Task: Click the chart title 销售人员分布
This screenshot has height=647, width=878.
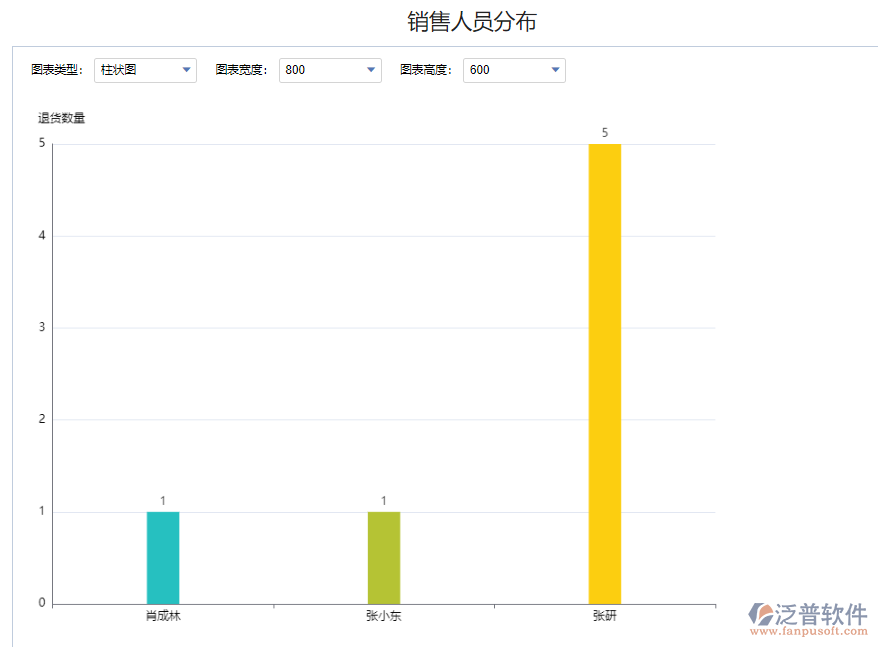Action: coord(470,21)
